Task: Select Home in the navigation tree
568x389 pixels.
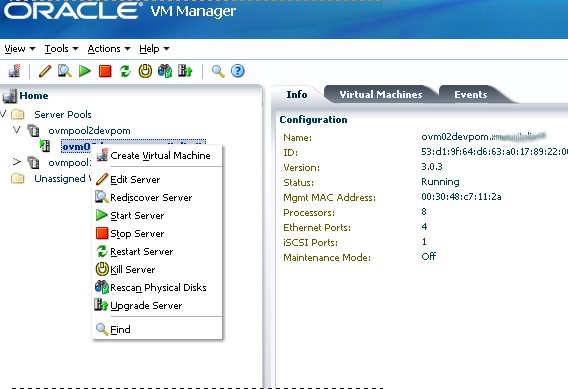Action: tap(34, 96)
